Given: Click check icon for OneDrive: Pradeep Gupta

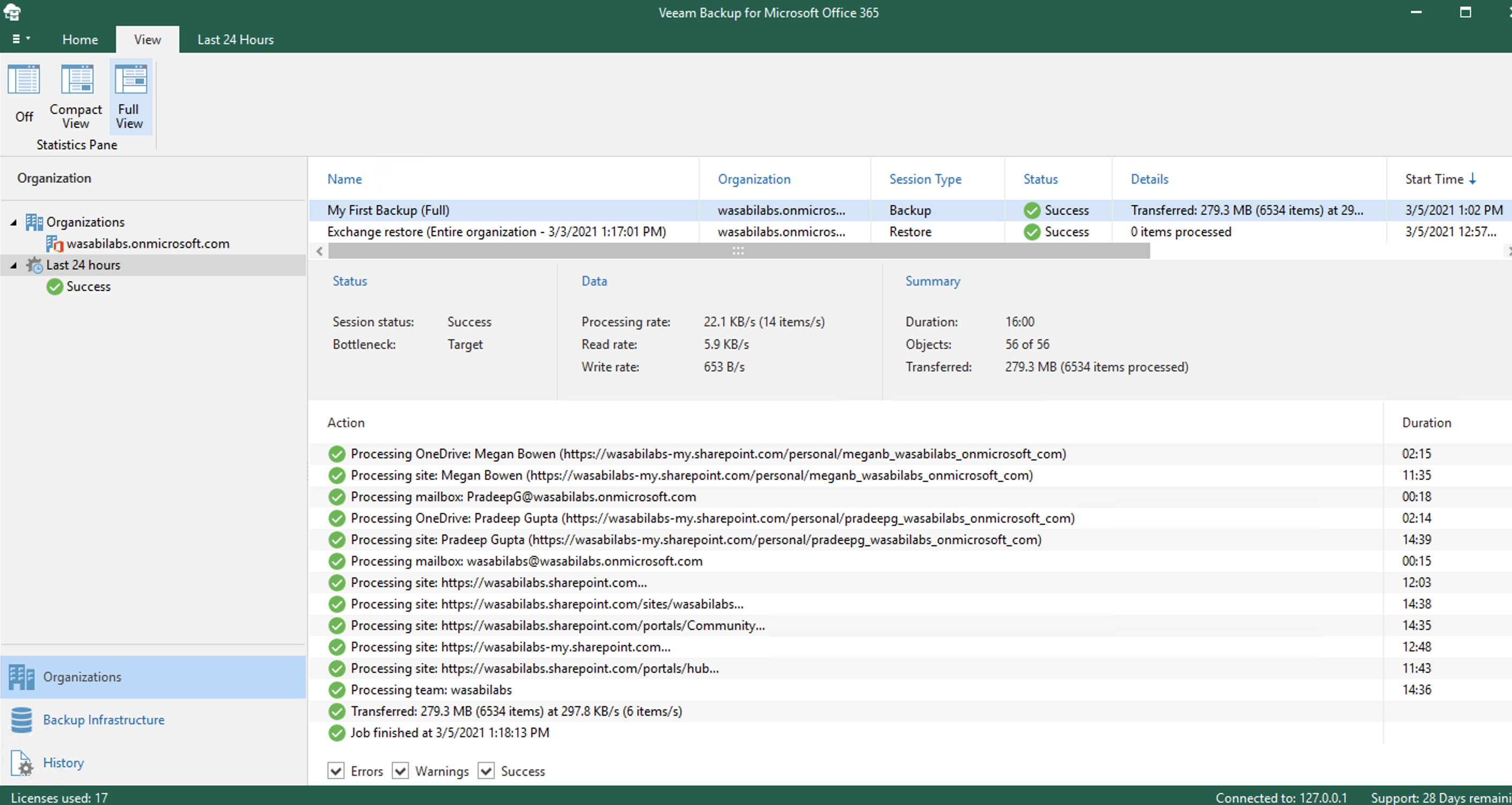Looking at the screenshot, I should (336, 518).
